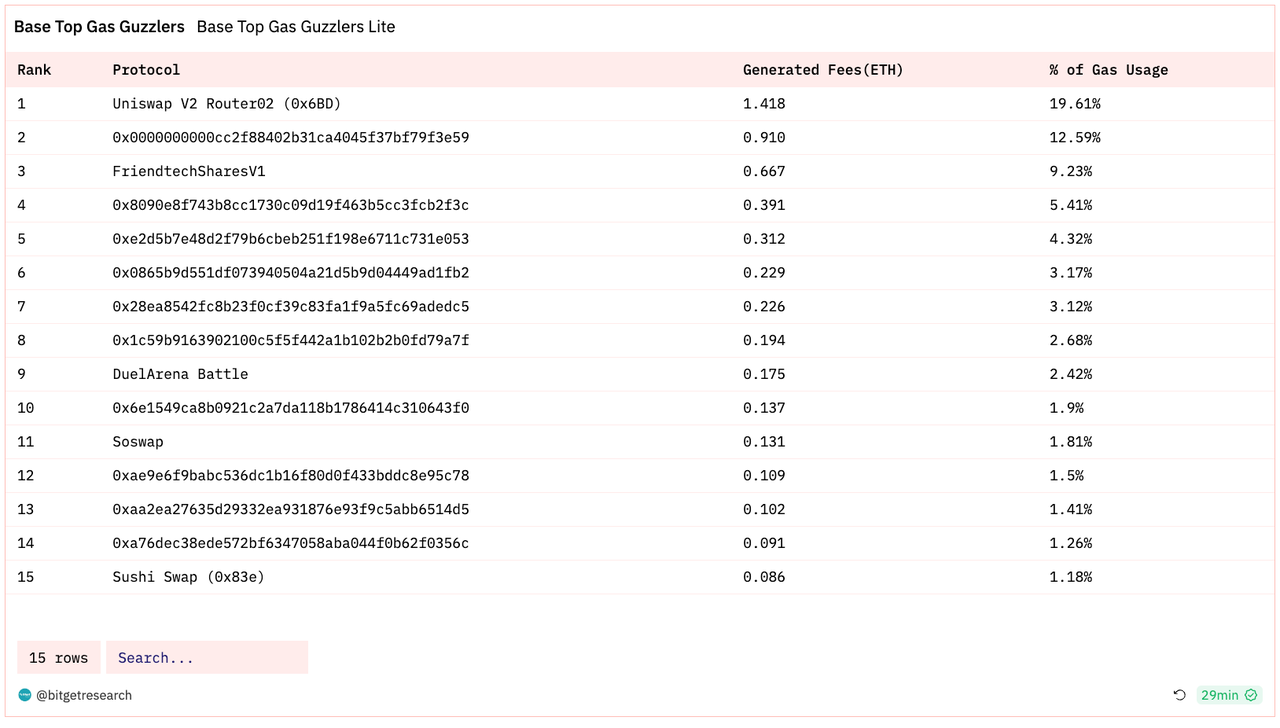Click the 0.667 generated fees value

pyautogui.click(x=764, y=172)
